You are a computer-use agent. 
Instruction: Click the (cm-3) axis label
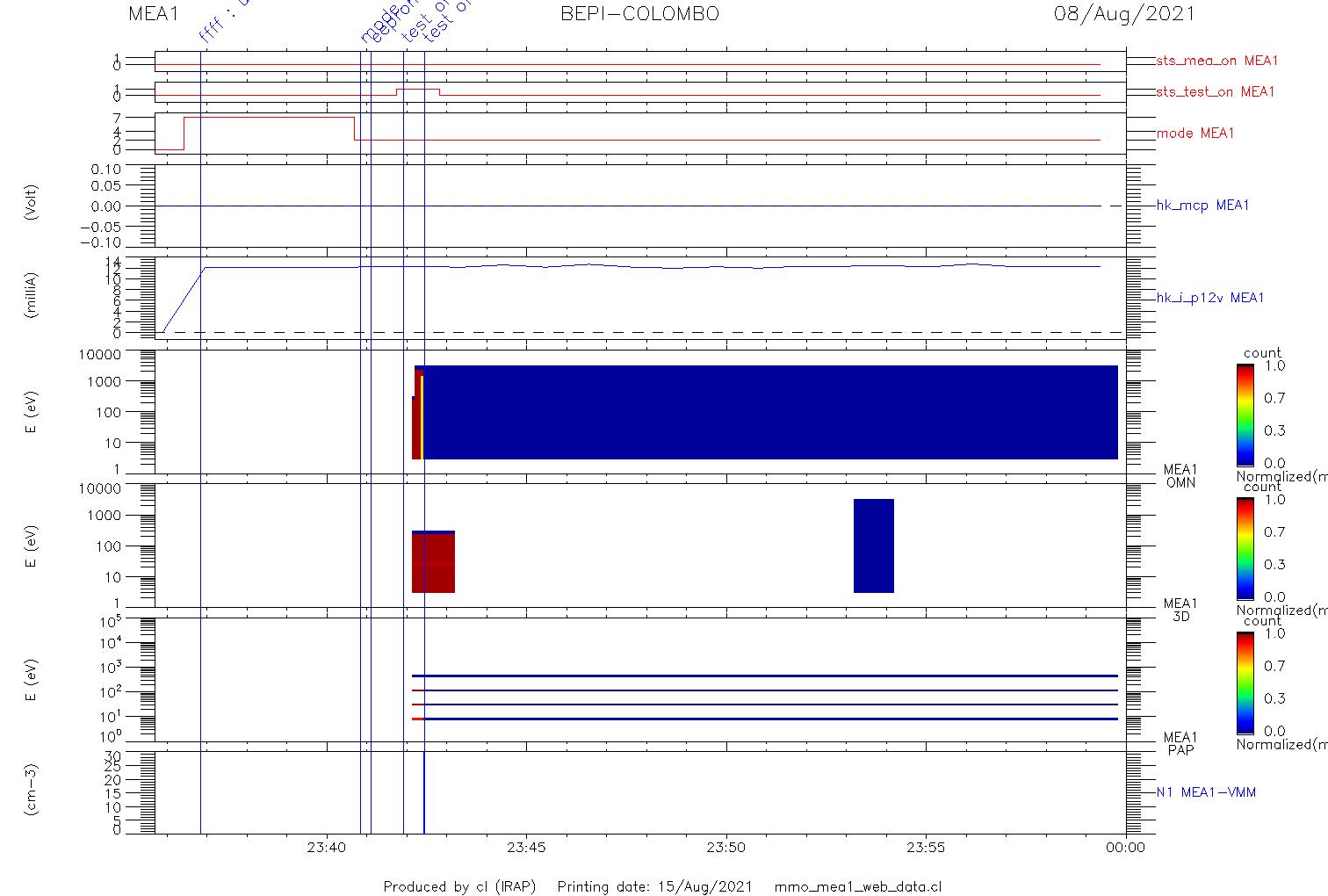32,791
